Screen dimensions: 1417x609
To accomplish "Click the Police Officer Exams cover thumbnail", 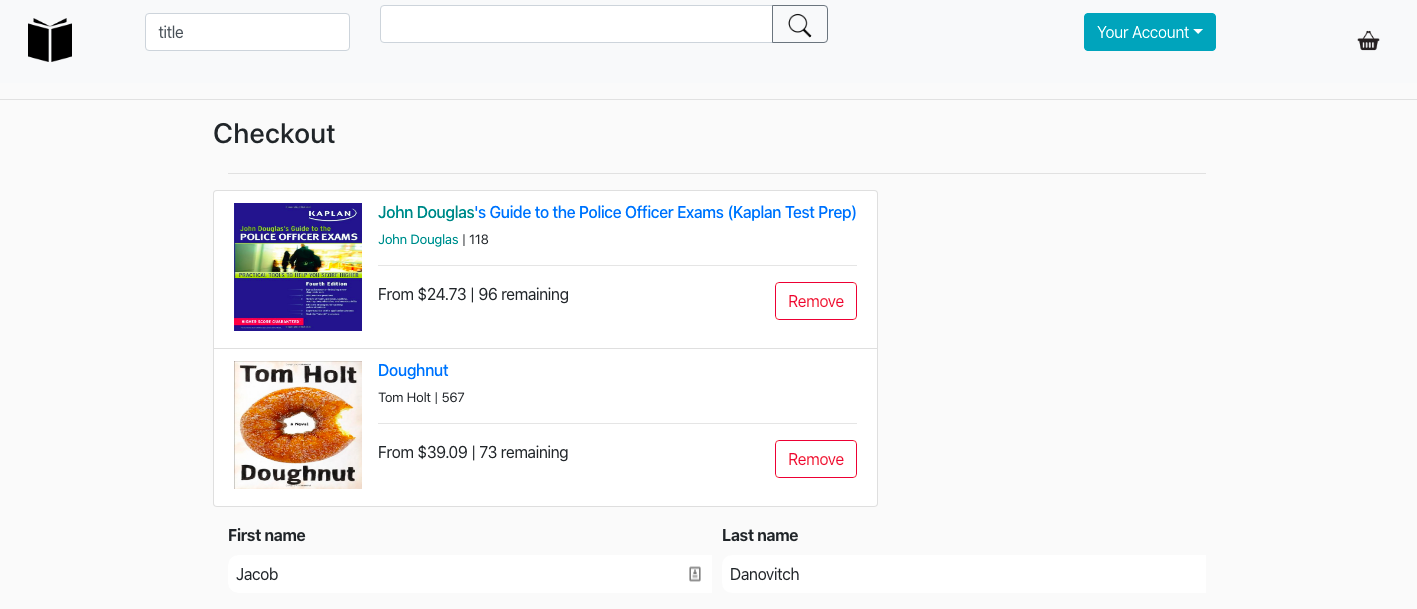I will [x=298, y=267].
